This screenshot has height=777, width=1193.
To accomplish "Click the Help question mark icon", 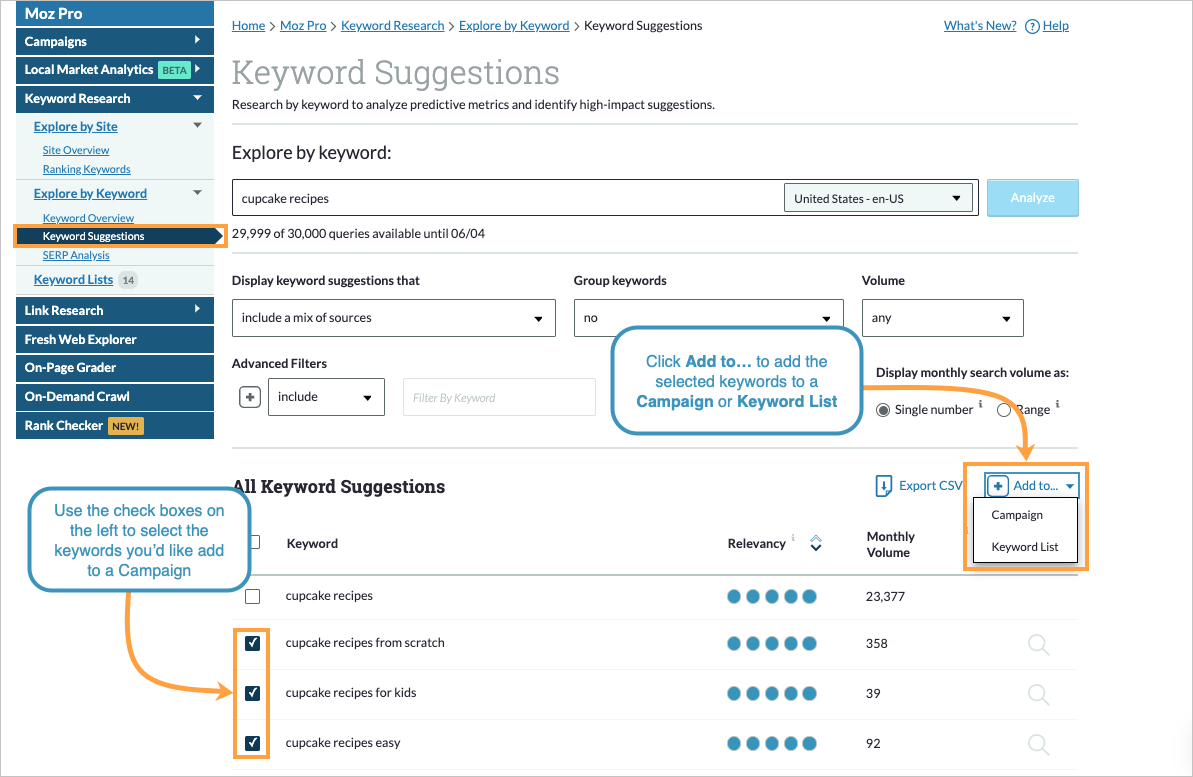I will (x=1032, y=26).
